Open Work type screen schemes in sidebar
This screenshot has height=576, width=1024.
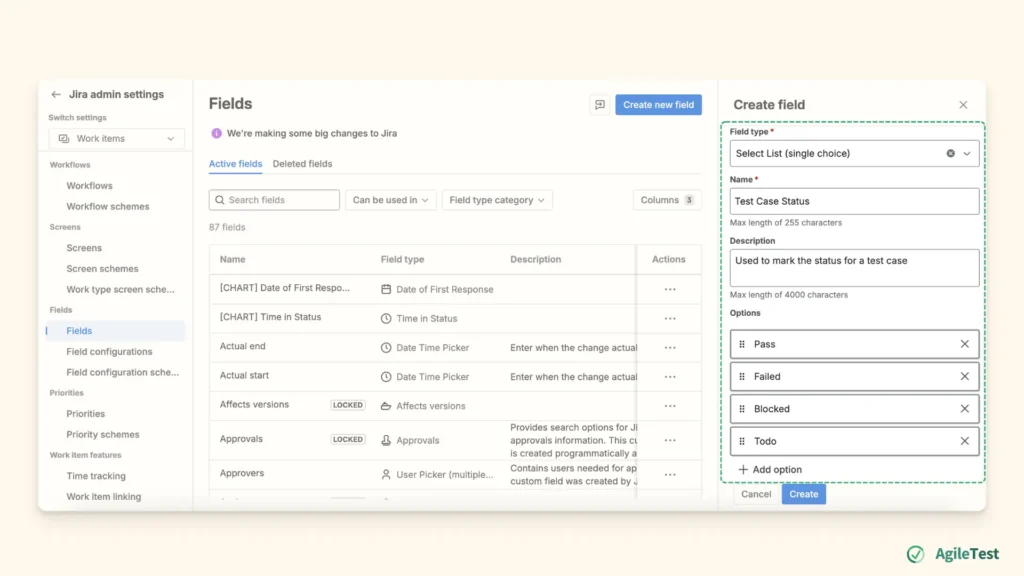[120, 289]
